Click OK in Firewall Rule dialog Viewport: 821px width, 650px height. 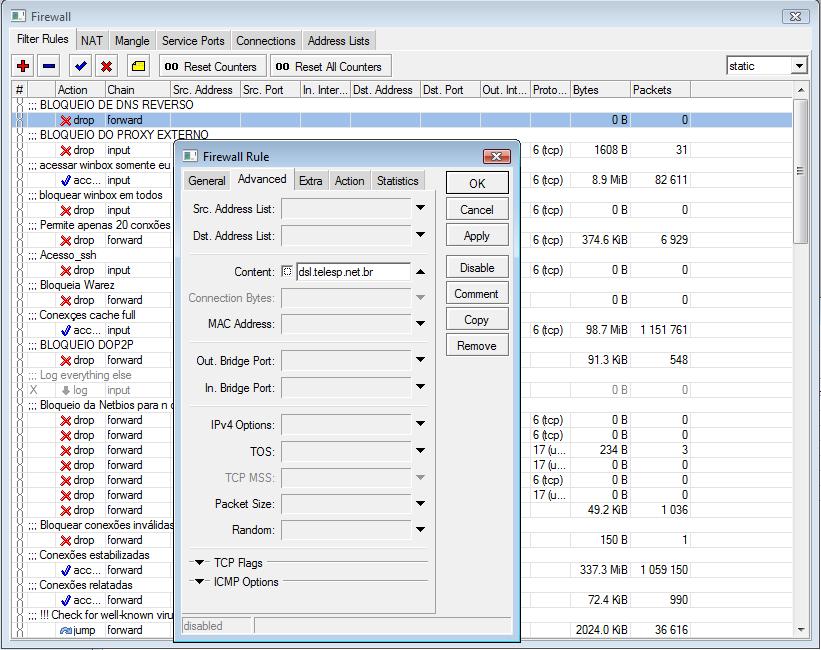(x=477, y=183)
